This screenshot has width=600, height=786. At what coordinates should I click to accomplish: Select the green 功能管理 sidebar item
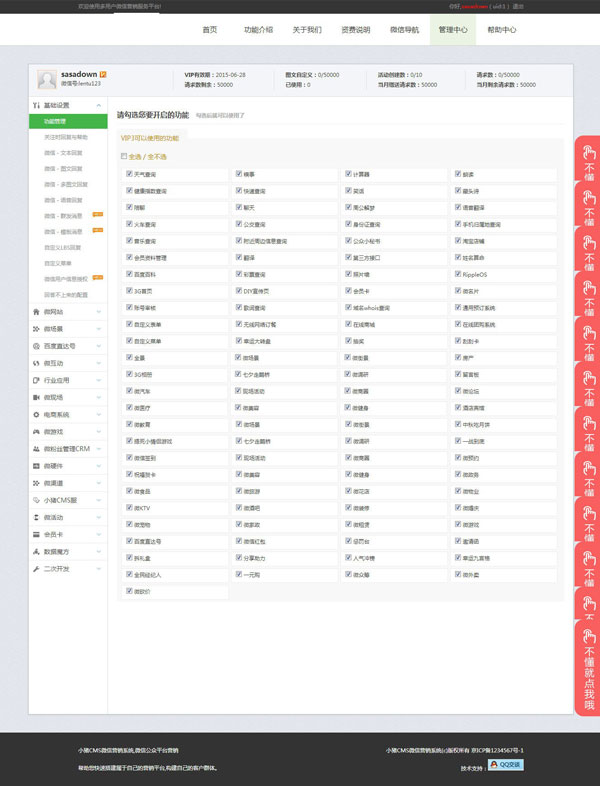pos(68,121)
